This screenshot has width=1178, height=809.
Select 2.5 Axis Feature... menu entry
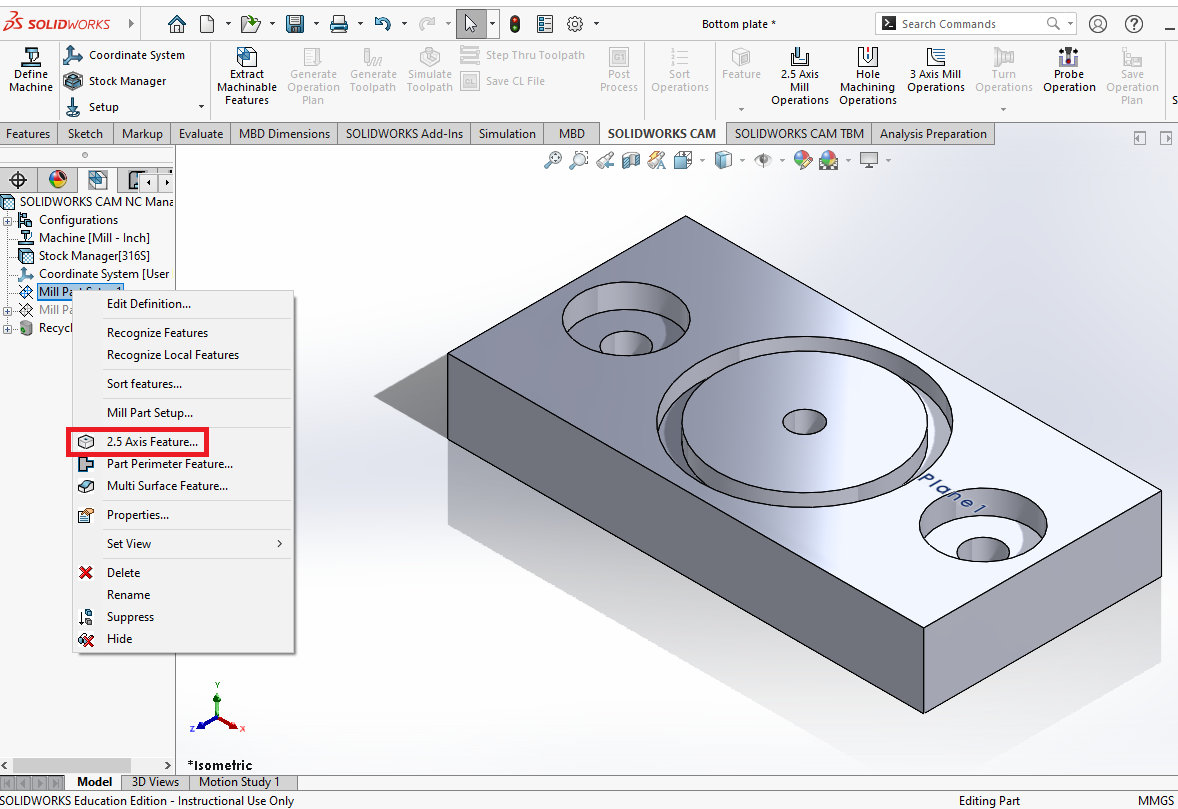pyautogui.click(x=183, y=442)
